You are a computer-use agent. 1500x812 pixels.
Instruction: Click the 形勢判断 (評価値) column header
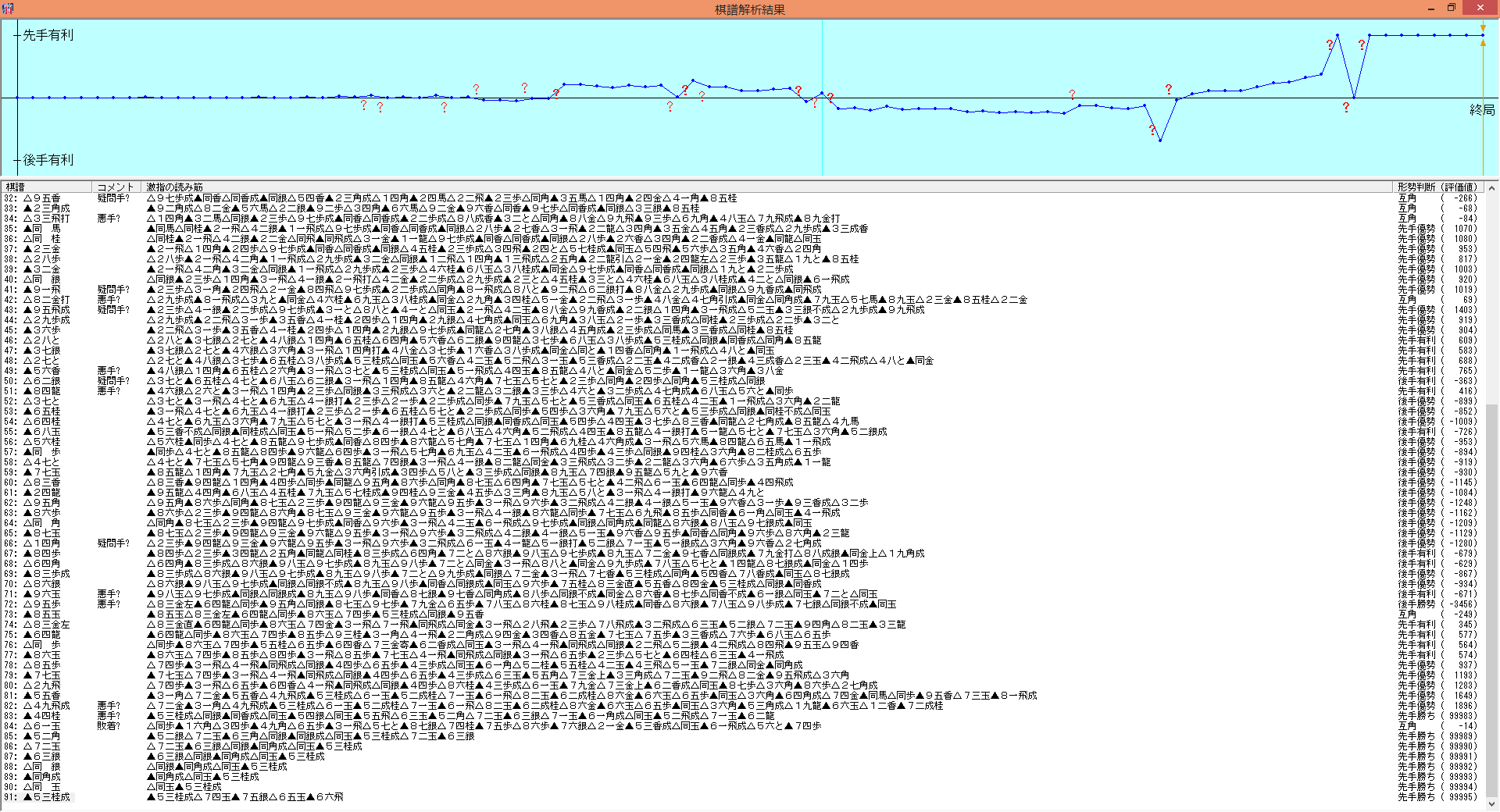point(1437,187)
